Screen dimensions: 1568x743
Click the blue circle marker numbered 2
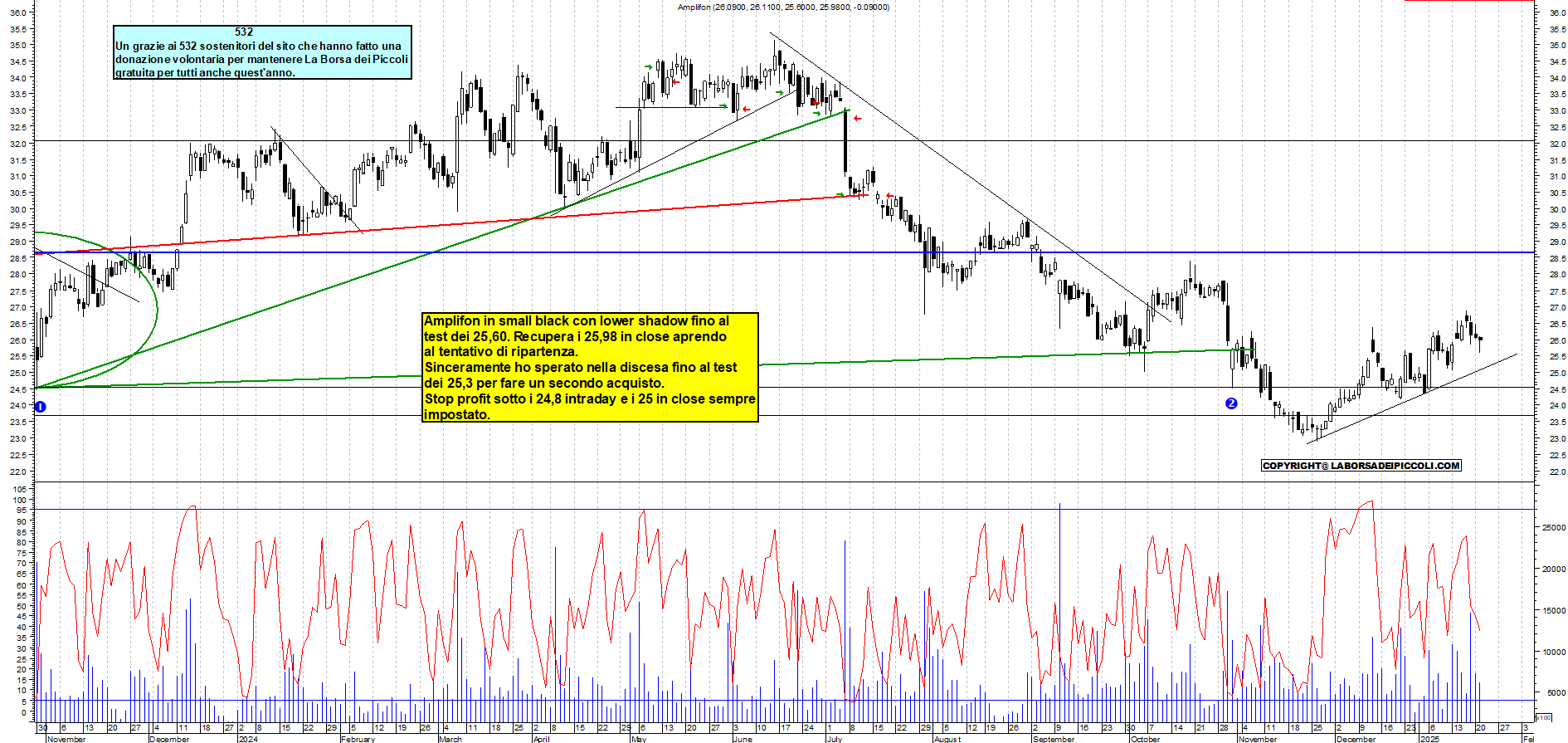point(1231,403)
